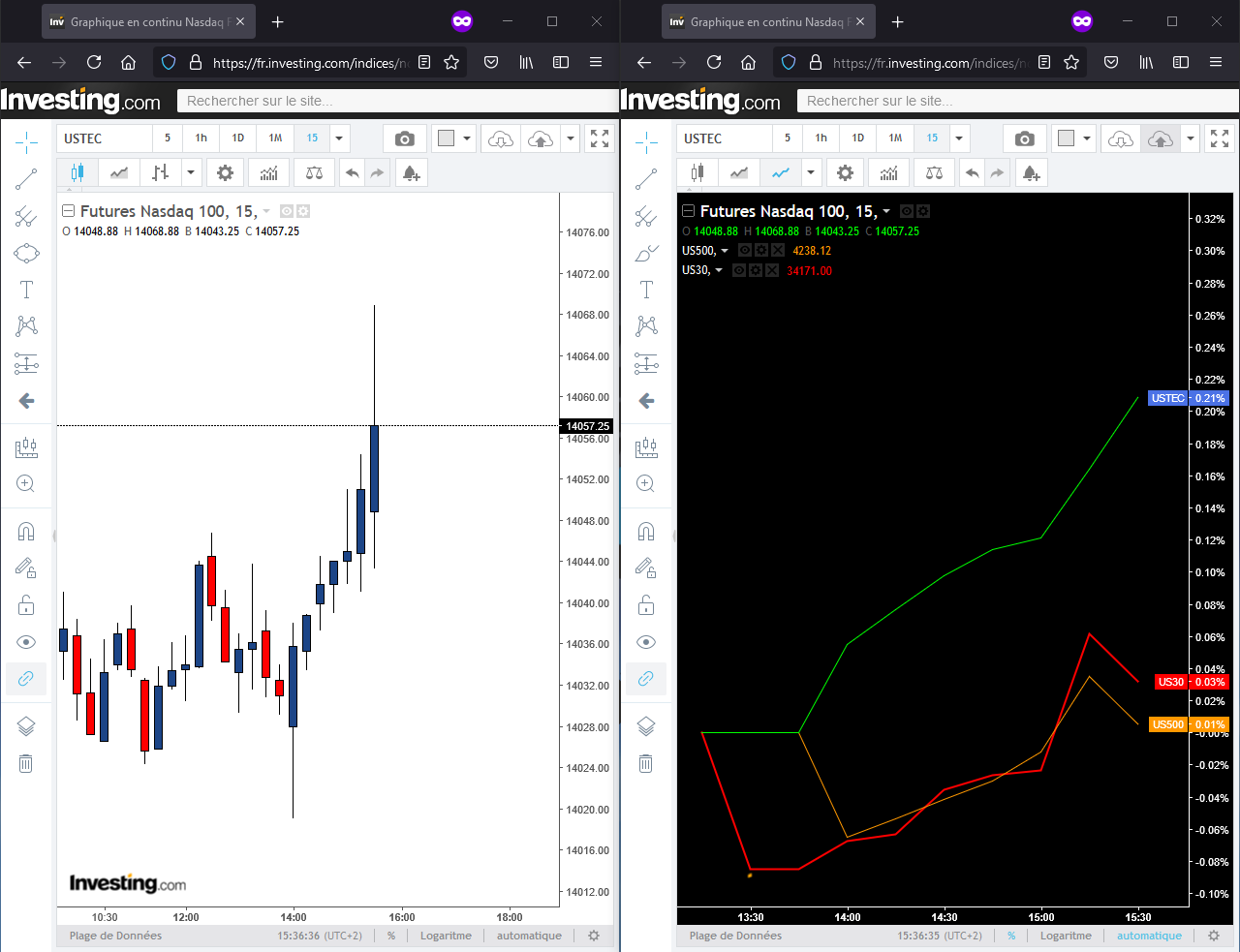Open indicators in the left window toolbar
The width and height of the screenshot is (1240, 952).
[x=269, y=173]
